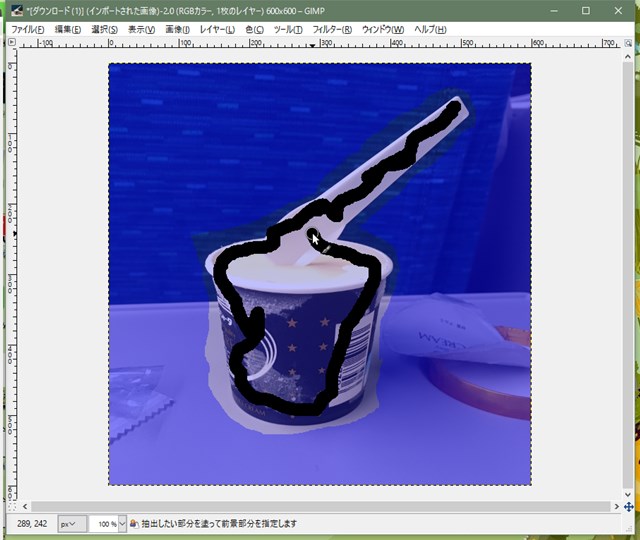Toggle zoom-on-window-resize icon at top right corner
640x540 pixels.
(x=627, y=43)
